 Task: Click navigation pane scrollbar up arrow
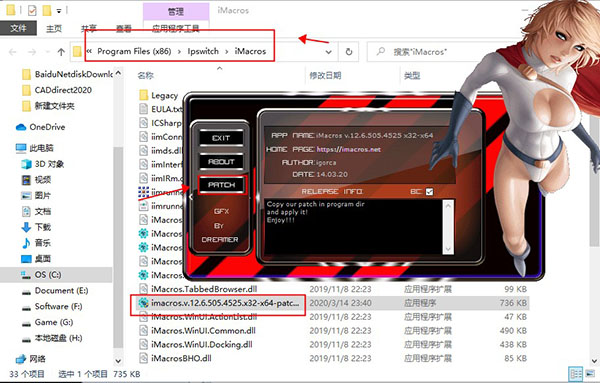pos(118,73)
